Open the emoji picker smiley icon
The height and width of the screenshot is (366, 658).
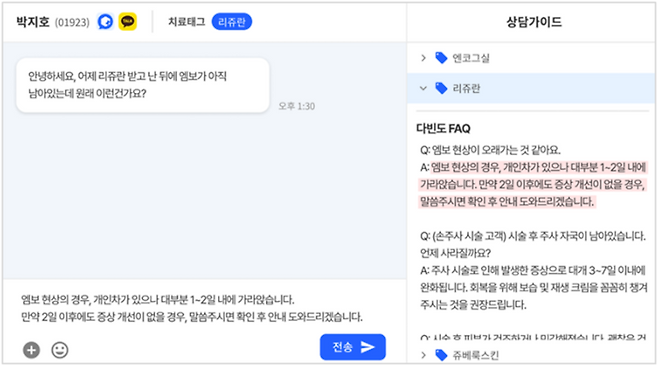[60, 350]
